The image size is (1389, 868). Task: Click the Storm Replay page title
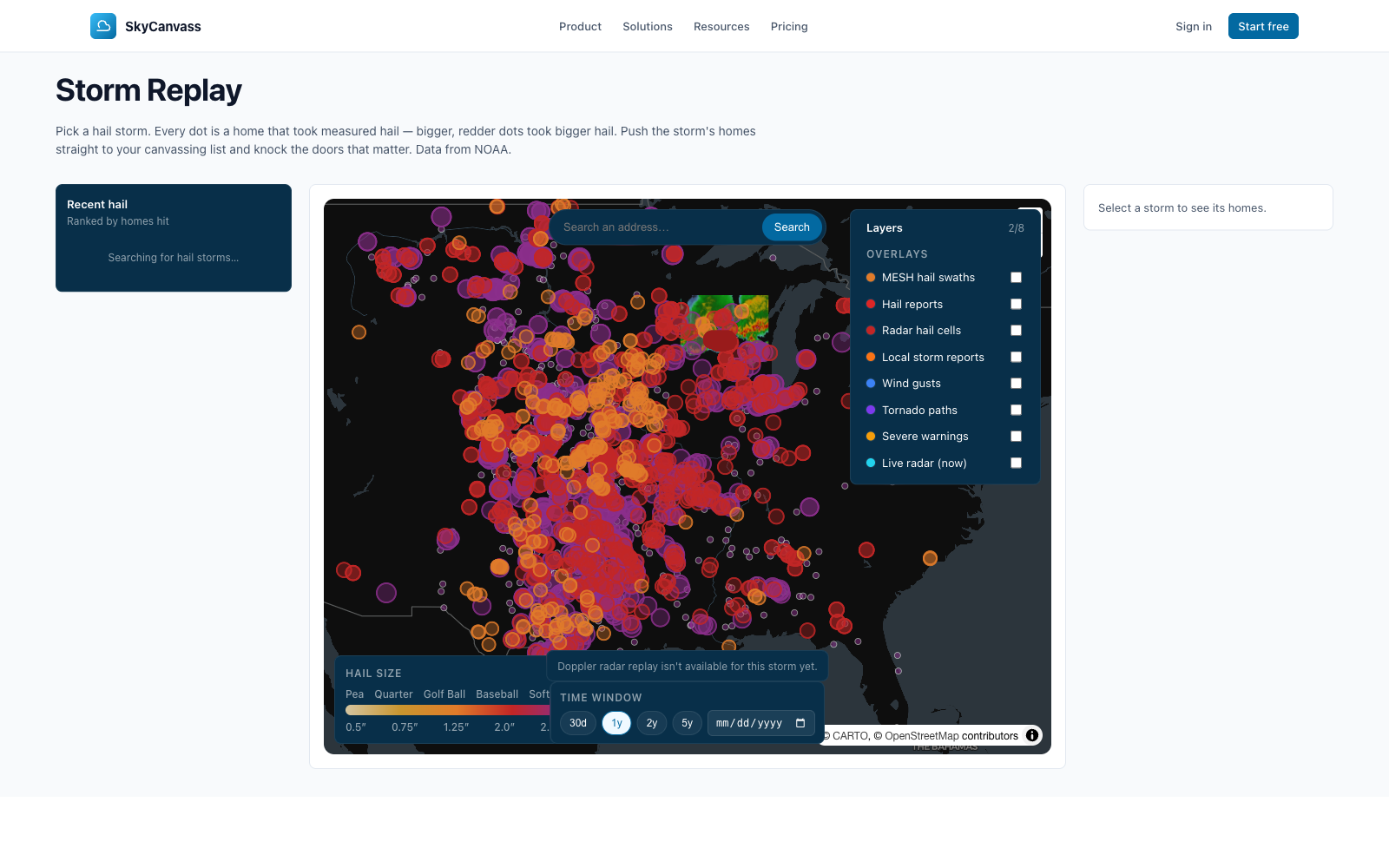pyautogui.click(x=148, y=90)
